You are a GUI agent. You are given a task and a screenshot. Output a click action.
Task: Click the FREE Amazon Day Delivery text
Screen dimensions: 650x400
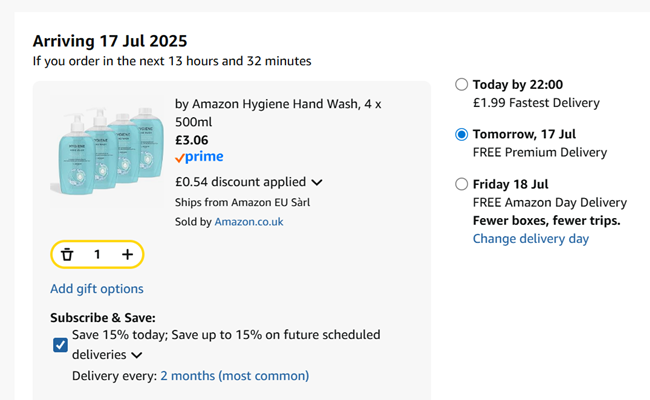(549, 202)
